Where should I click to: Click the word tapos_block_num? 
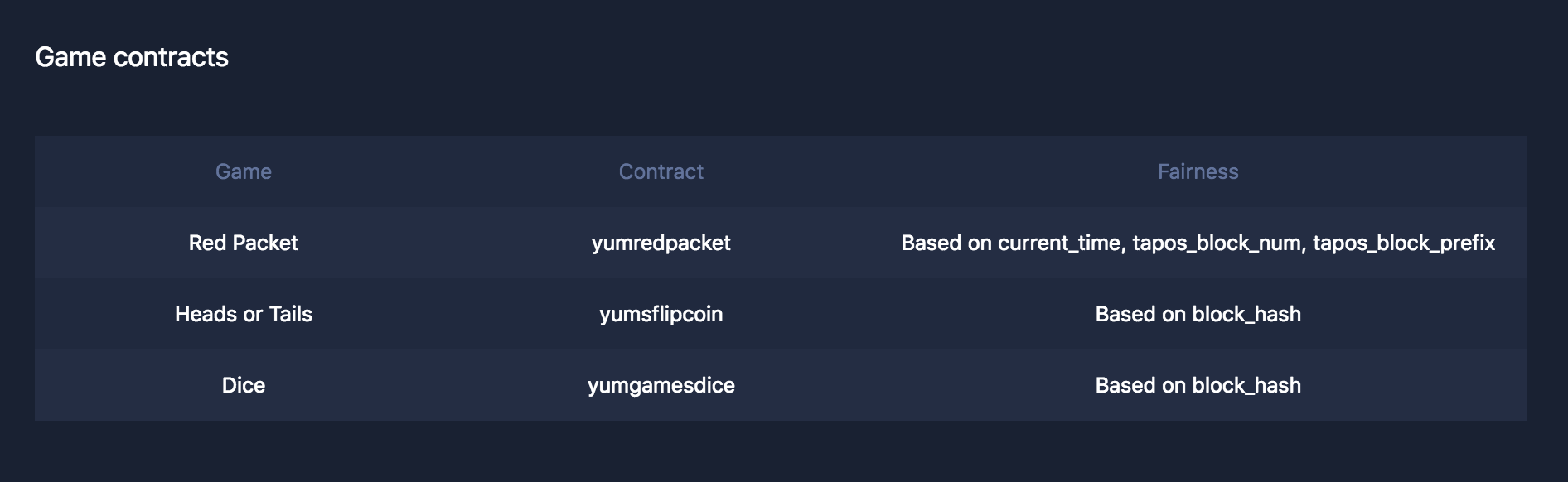(x=1217, y=243)
